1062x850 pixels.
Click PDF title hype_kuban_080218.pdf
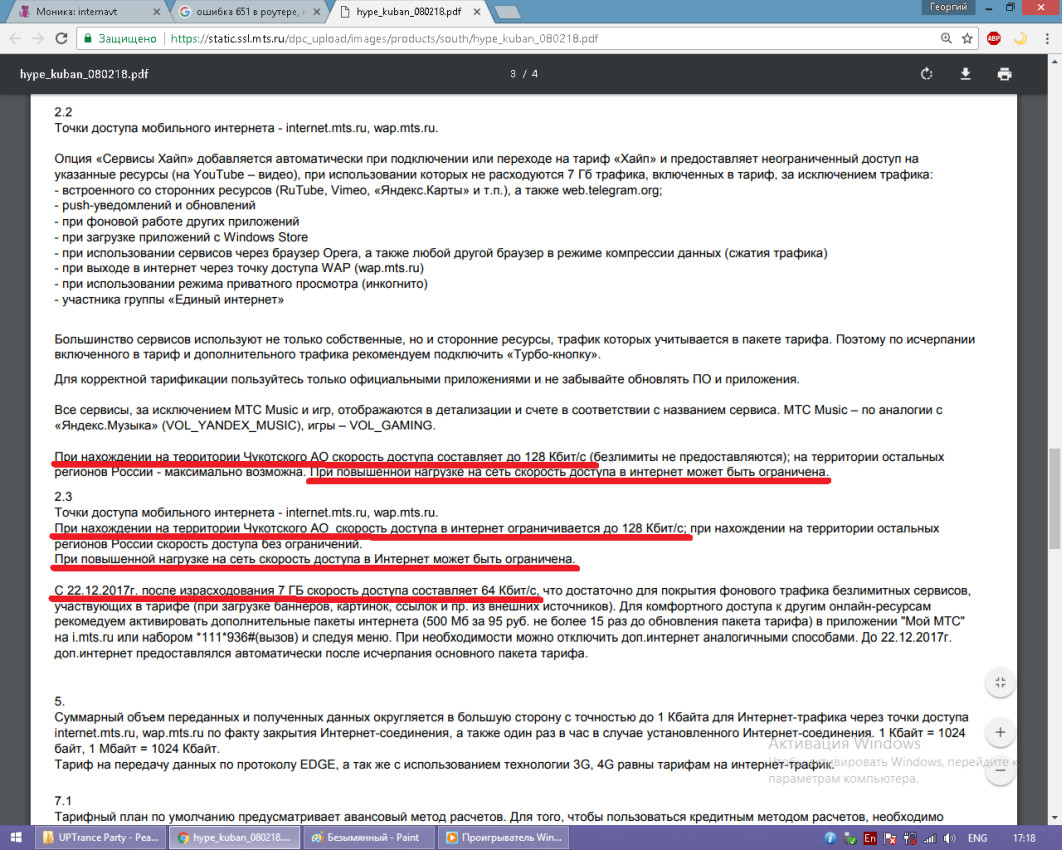(x=84, y=74)
